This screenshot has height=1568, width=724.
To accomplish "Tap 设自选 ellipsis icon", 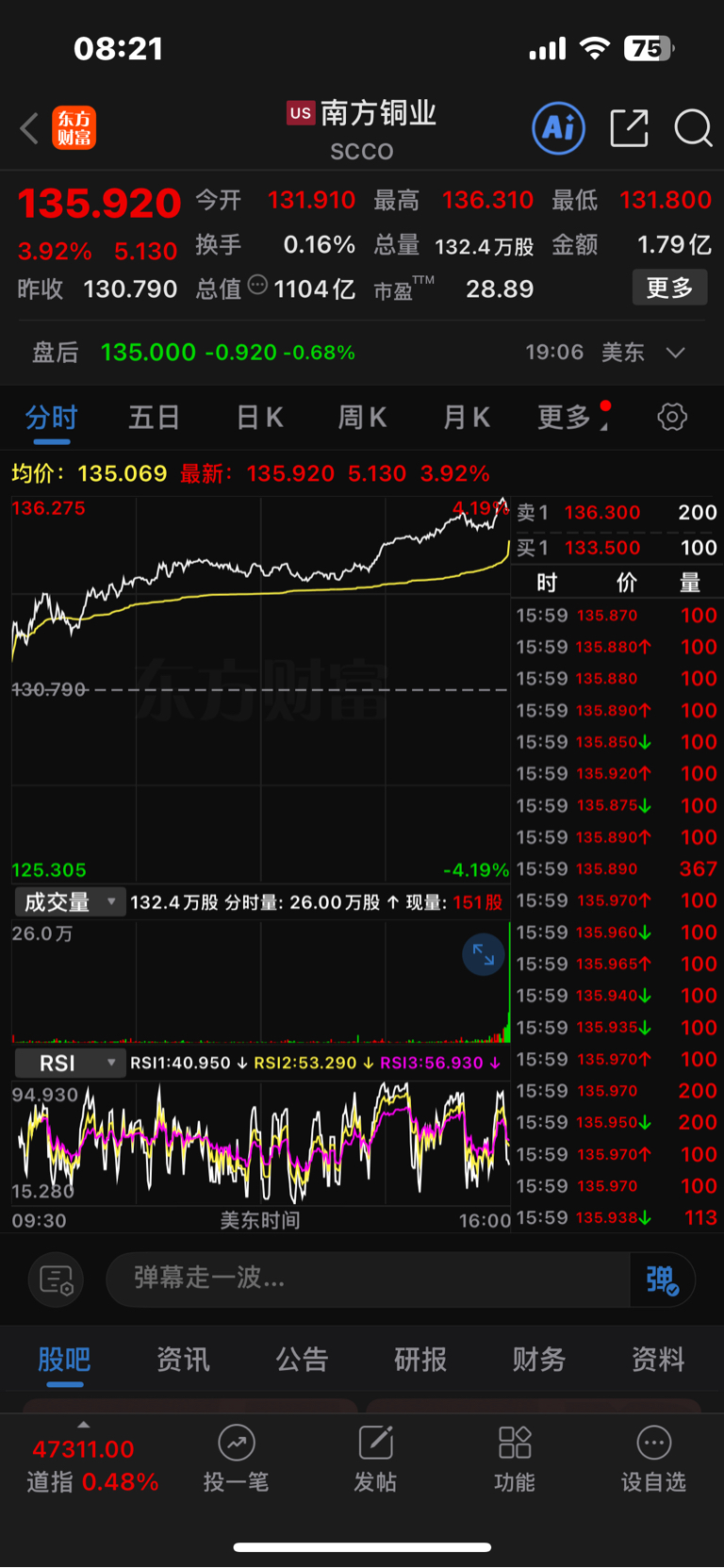I will pos(654,1443).
